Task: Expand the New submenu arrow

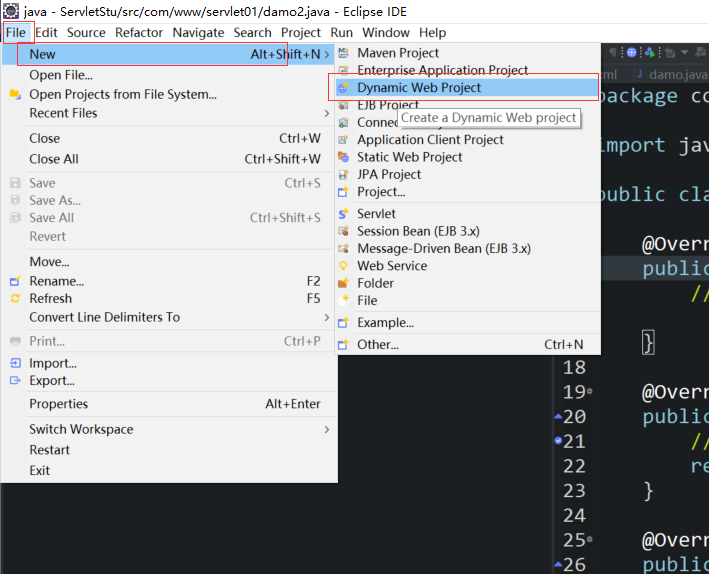Action: click(326, 54)
